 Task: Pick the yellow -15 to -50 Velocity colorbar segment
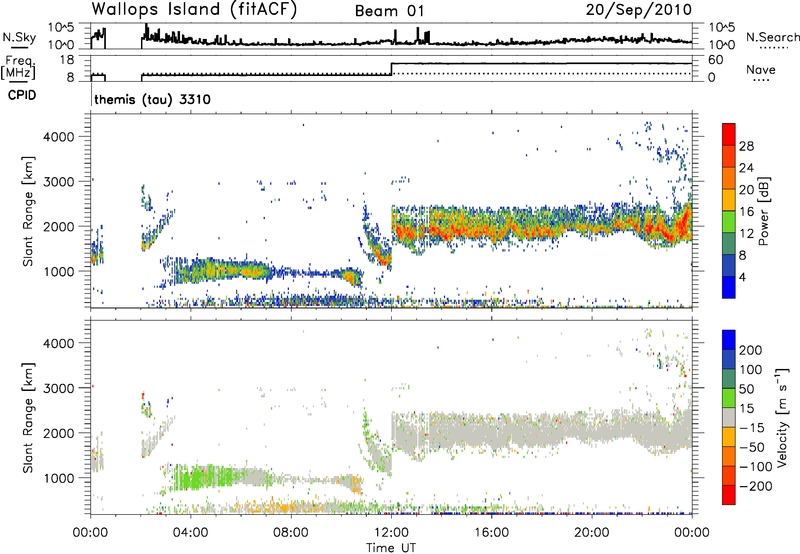pyautogui.click(x=729, y=437)
